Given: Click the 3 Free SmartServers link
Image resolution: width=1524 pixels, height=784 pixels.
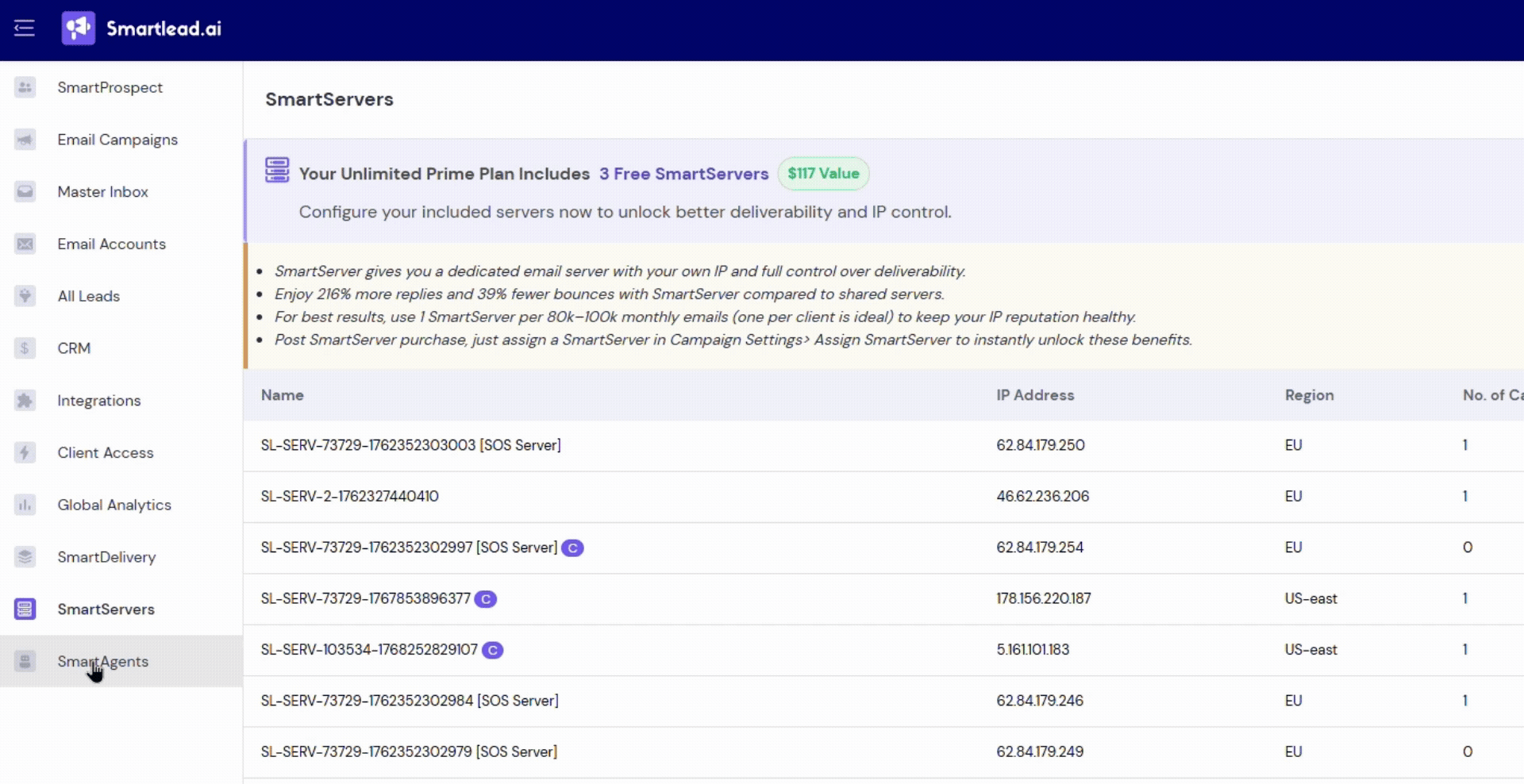Looking at the screenshot, I should coord(683,174).
